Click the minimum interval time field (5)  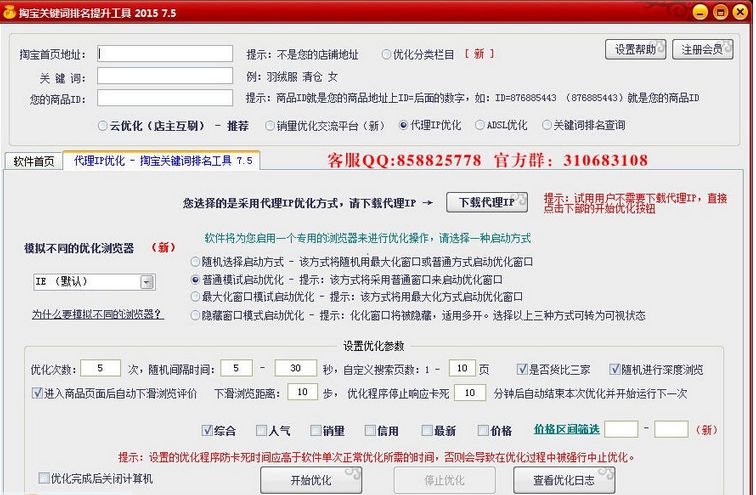coord(236,368)
